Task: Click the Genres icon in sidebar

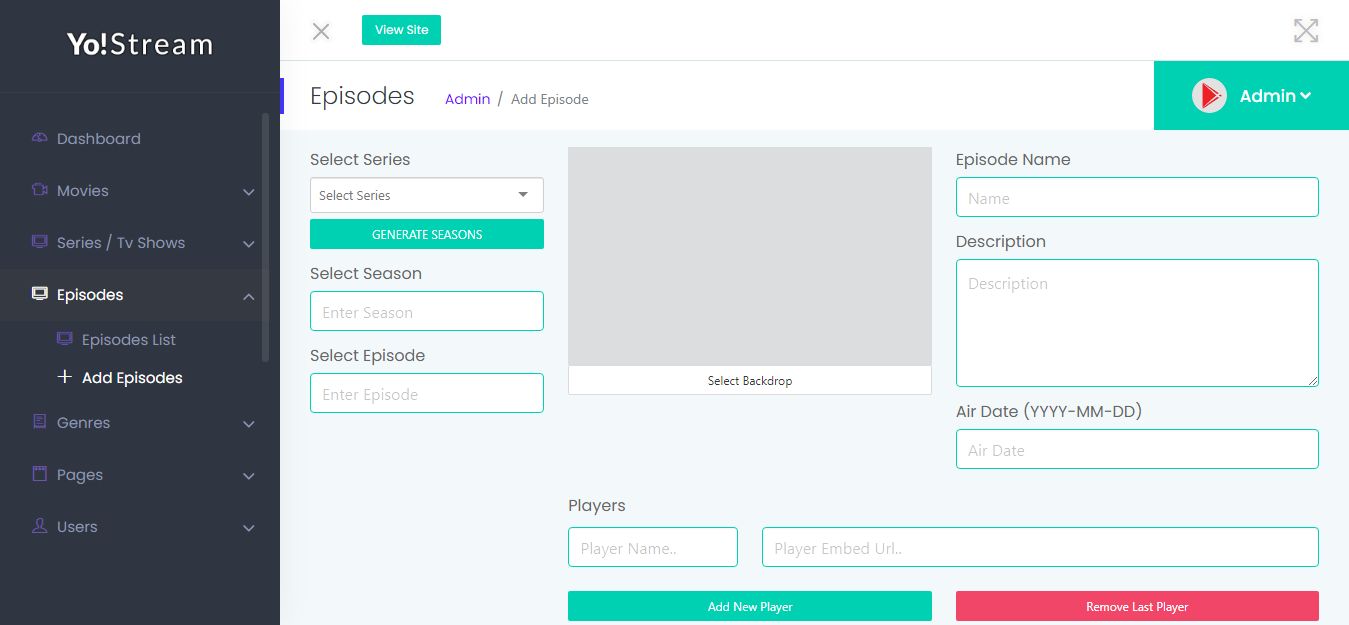Action: point(40,422)
